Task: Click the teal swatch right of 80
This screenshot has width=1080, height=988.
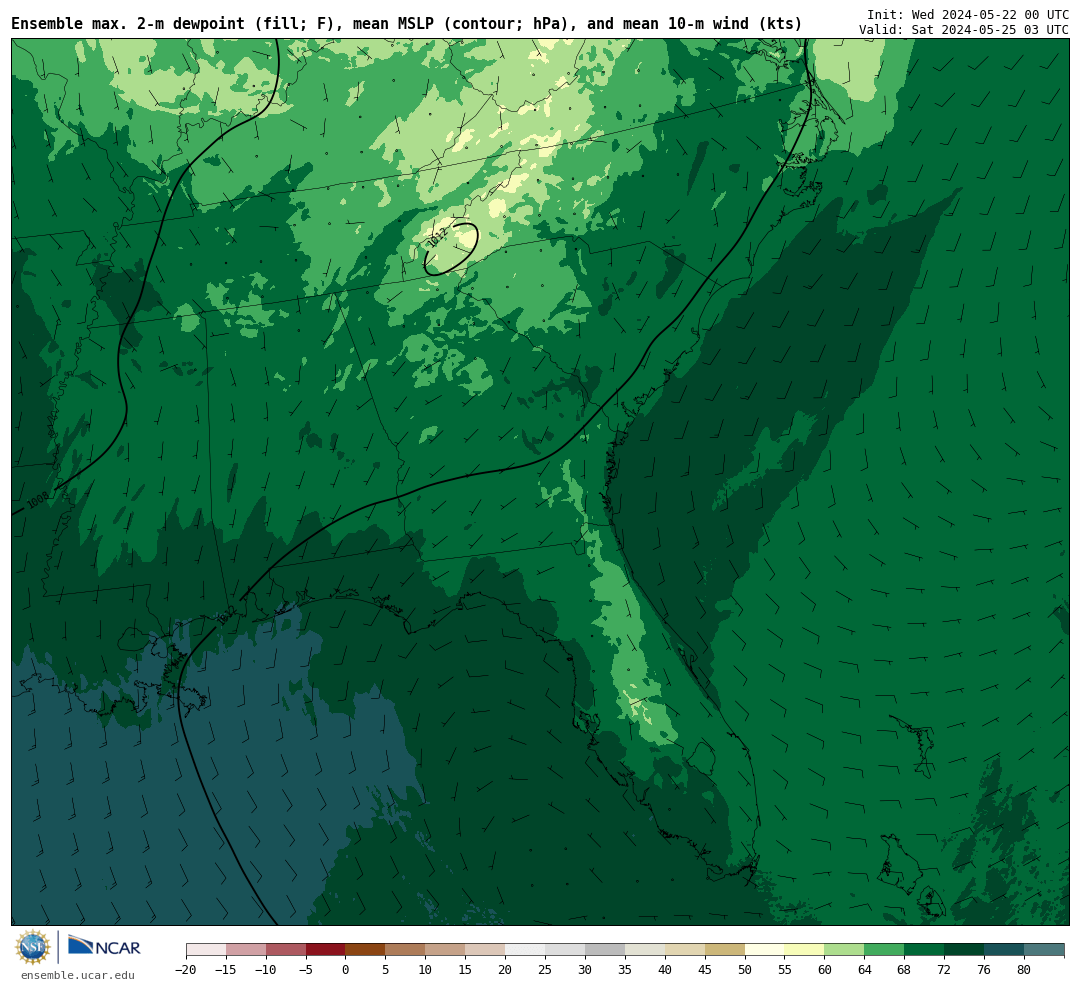Action: click(x=1045, y=950)
